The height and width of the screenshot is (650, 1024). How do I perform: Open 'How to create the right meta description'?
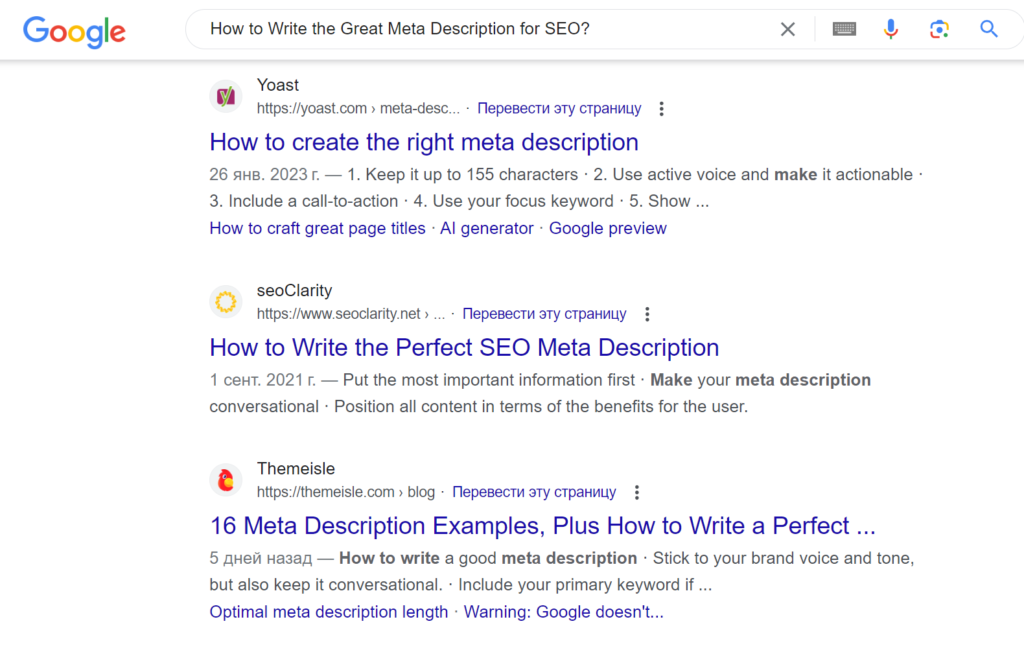pos(424,142)
